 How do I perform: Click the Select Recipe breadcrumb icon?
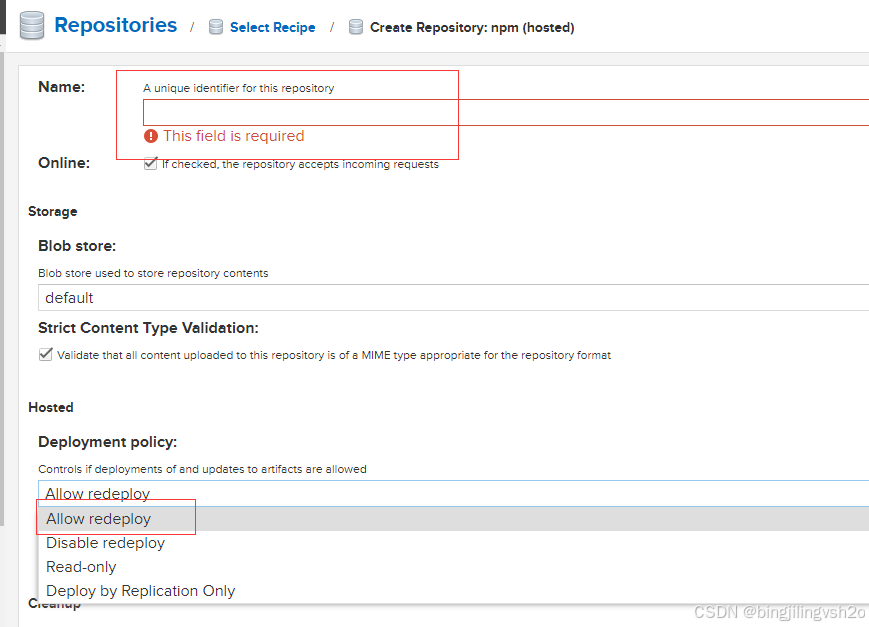pos(216,27)
